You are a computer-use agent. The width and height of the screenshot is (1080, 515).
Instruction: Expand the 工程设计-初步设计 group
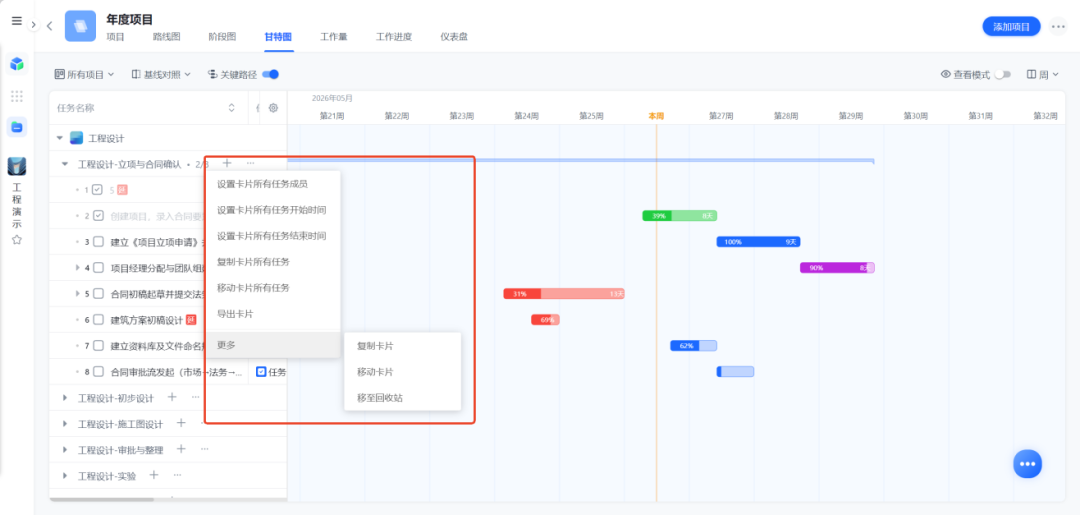[x=65, y=397]
